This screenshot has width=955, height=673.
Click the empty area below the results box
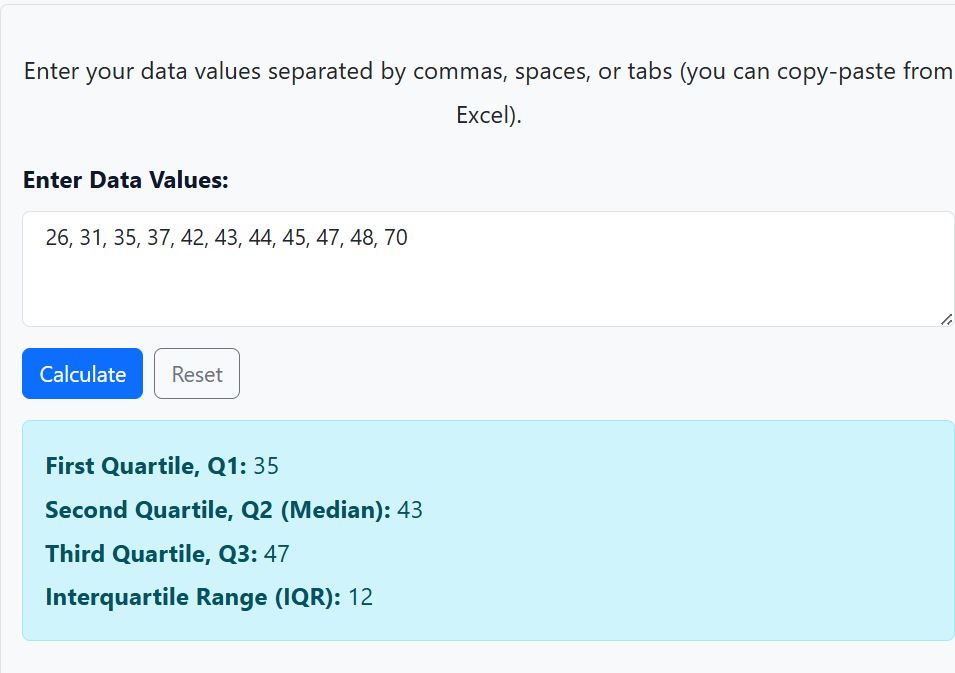pyautogui.click(x=477, y=657)
